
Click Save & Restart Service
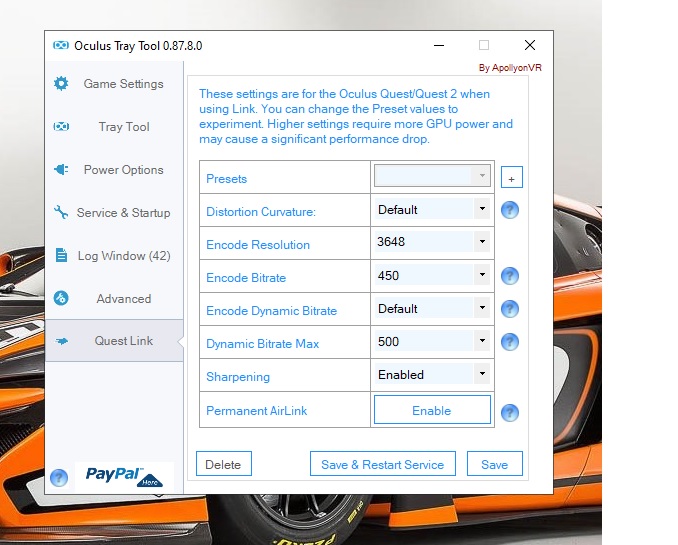[x=382, y=464]
